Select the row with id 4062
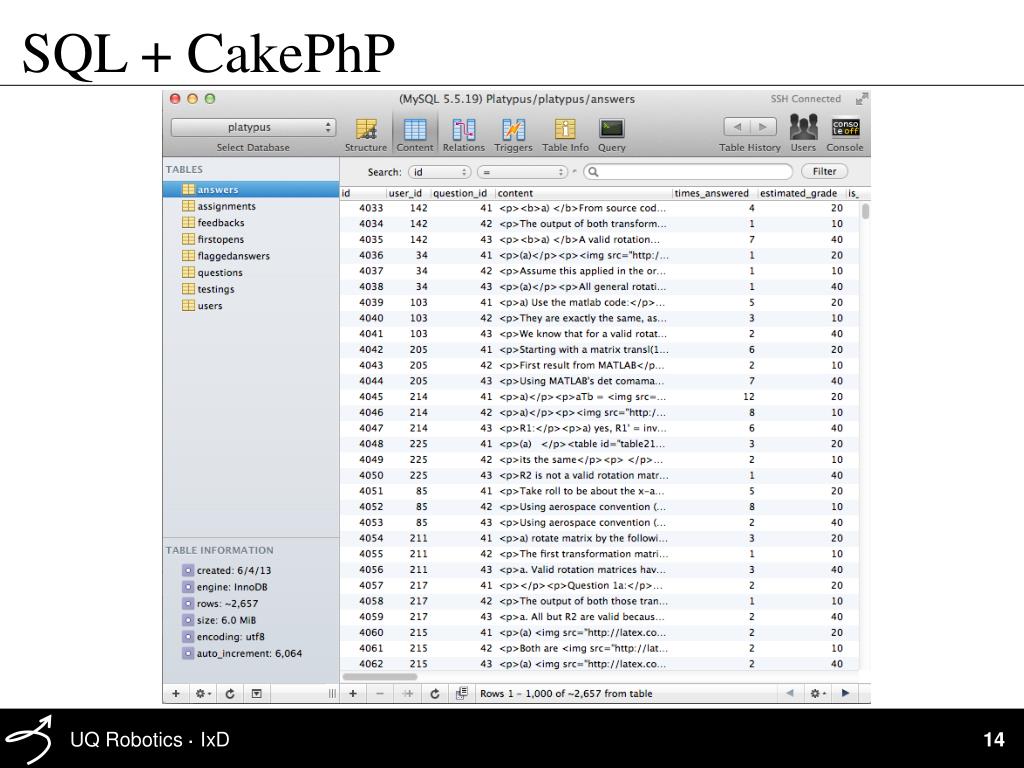Image resolution: width=1024 pixels, height=768 pixels. click(x=600, y=664)
